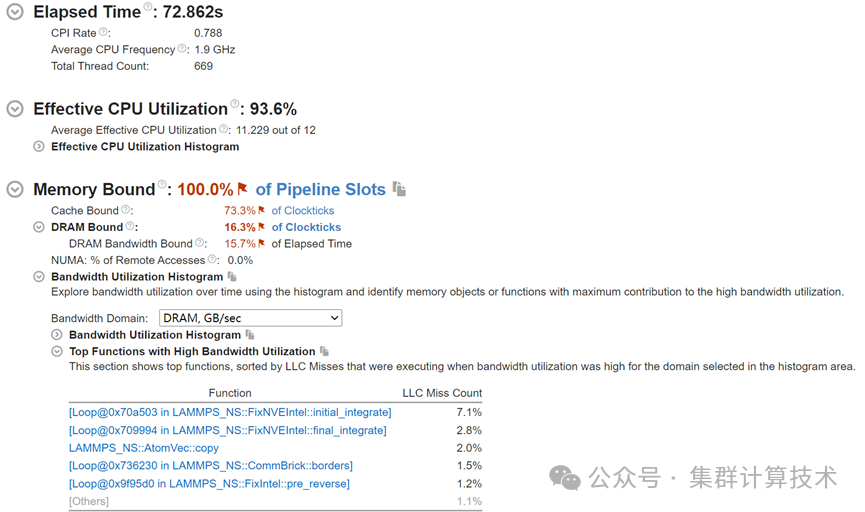The height and width of the screenshot is (512, 865).
Task: Open the Bandwidth Domain dropdown
Action: tap(250, 318)
